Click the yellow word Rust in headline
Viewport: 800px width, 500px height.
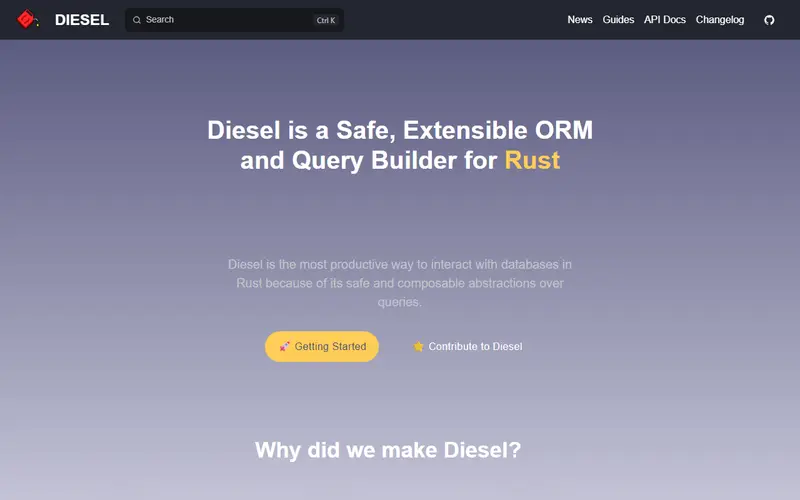532,160
